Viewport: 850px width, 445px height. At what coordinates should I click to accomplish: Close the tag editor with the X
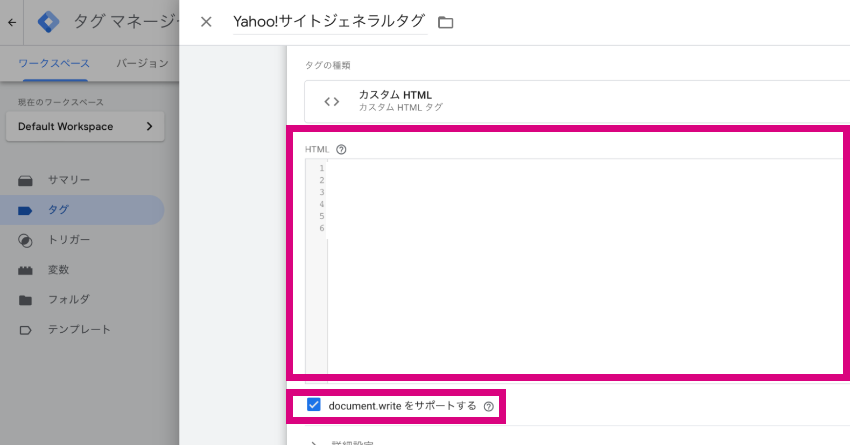[206, 22]
